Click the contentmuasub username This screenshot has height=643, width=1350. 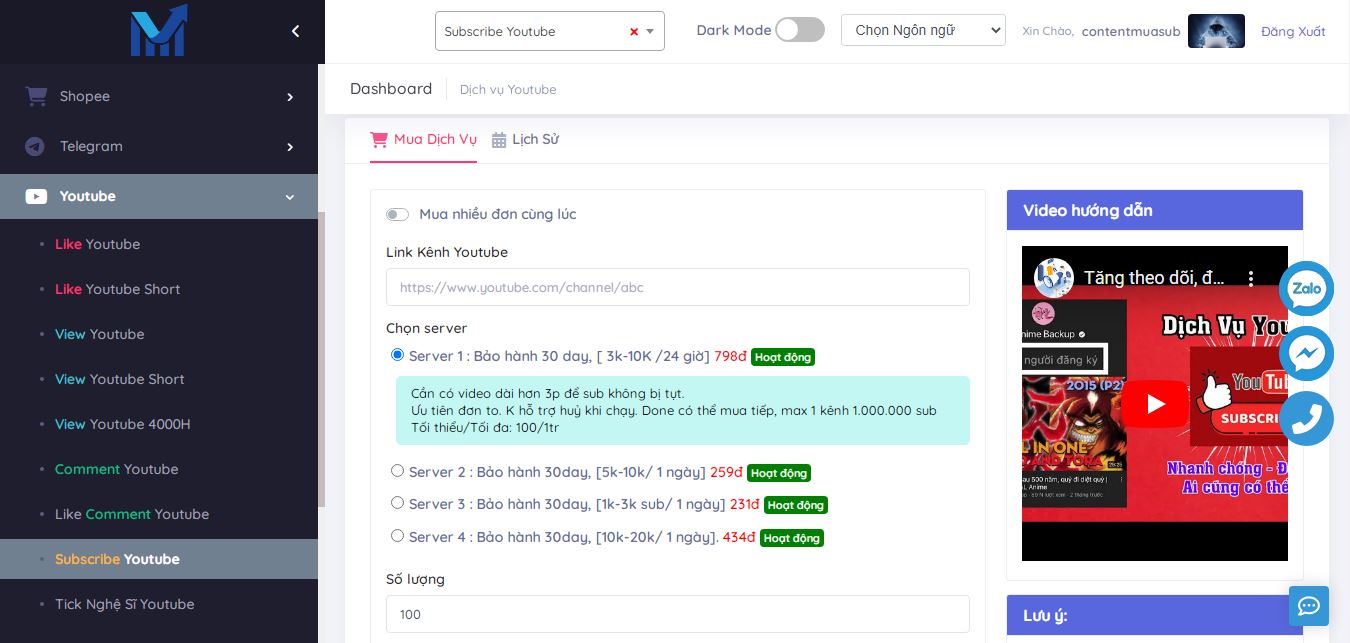(1131, 31)
